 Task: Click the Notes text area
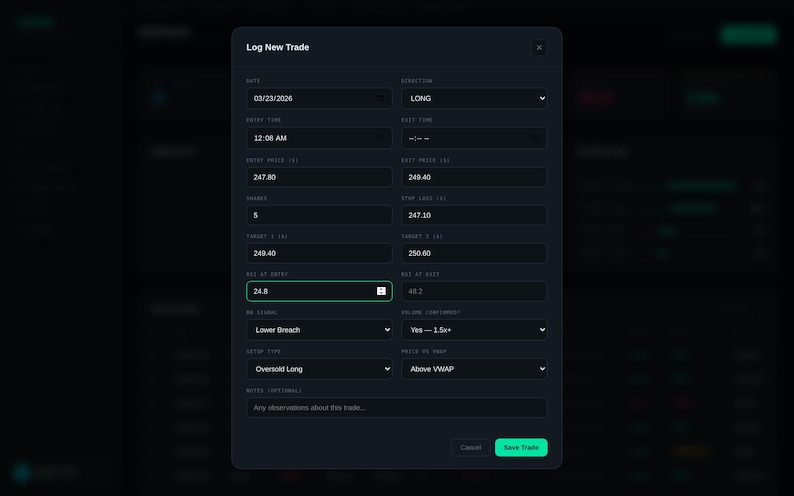(396, 407)
